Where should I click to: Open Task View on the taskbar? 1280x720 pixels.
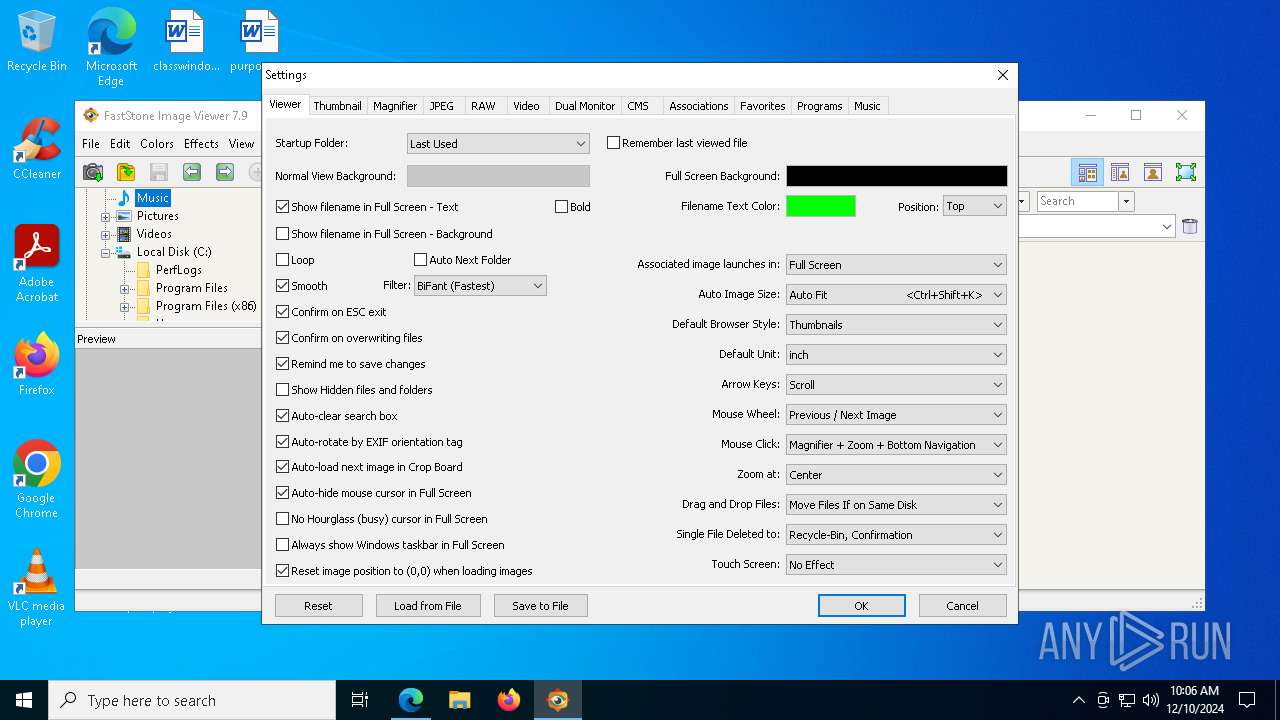point(360,700)
